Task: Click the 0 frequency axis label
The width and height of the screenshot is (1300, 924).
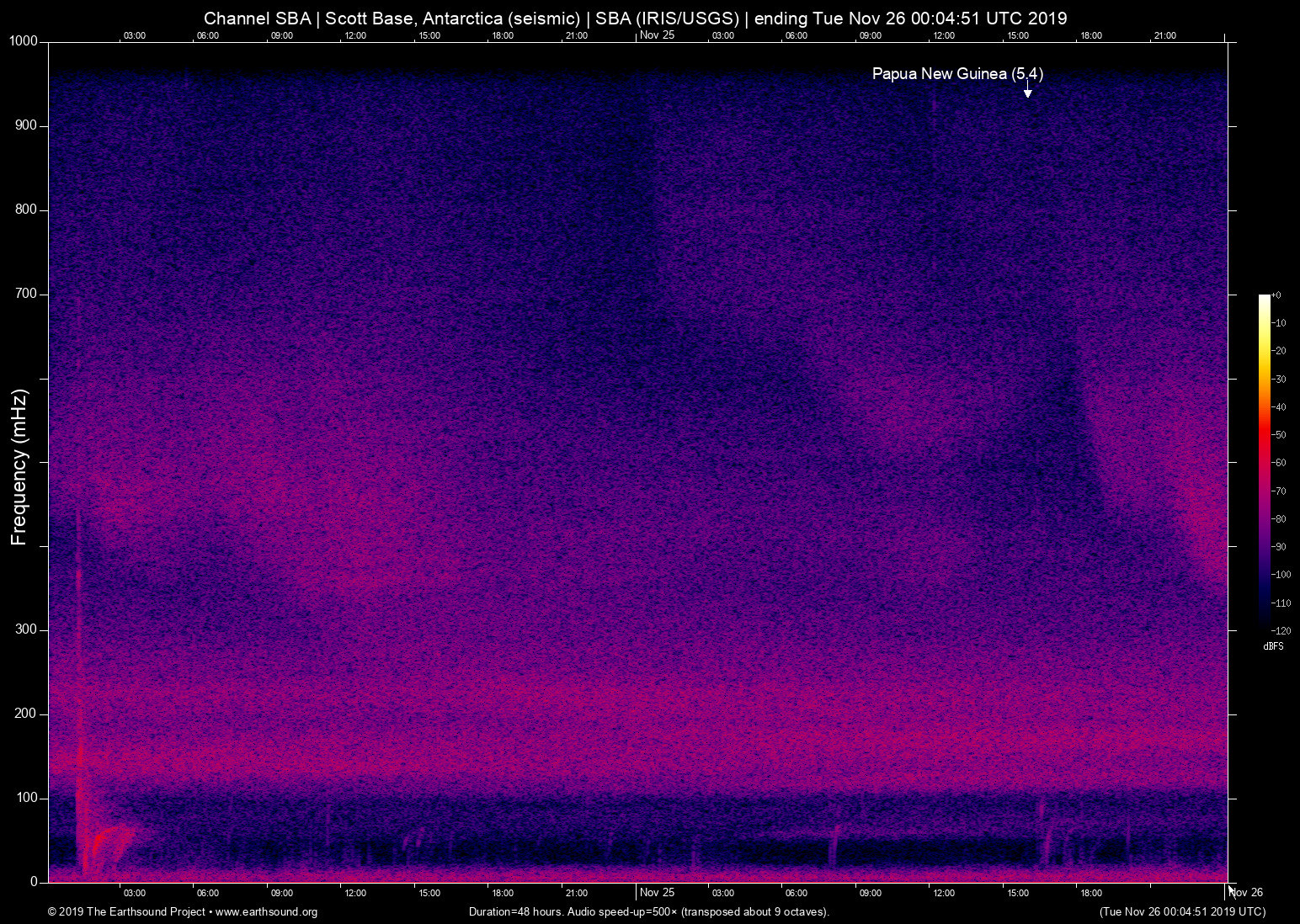Action: pyautogui.click(x=35, y=882)
